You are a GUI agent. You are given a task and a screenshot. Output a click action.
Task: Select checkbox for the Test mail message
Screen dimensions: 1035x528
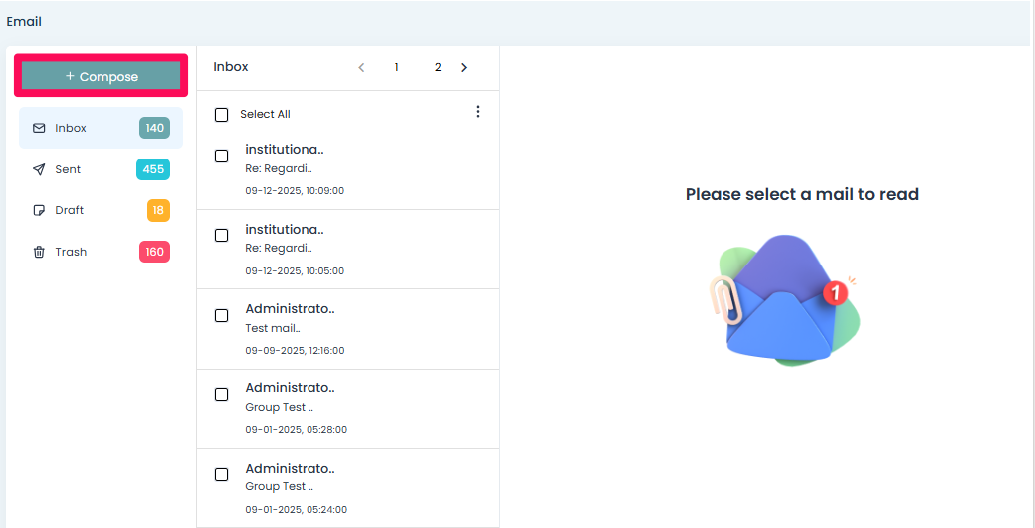[x=222, y=316]
